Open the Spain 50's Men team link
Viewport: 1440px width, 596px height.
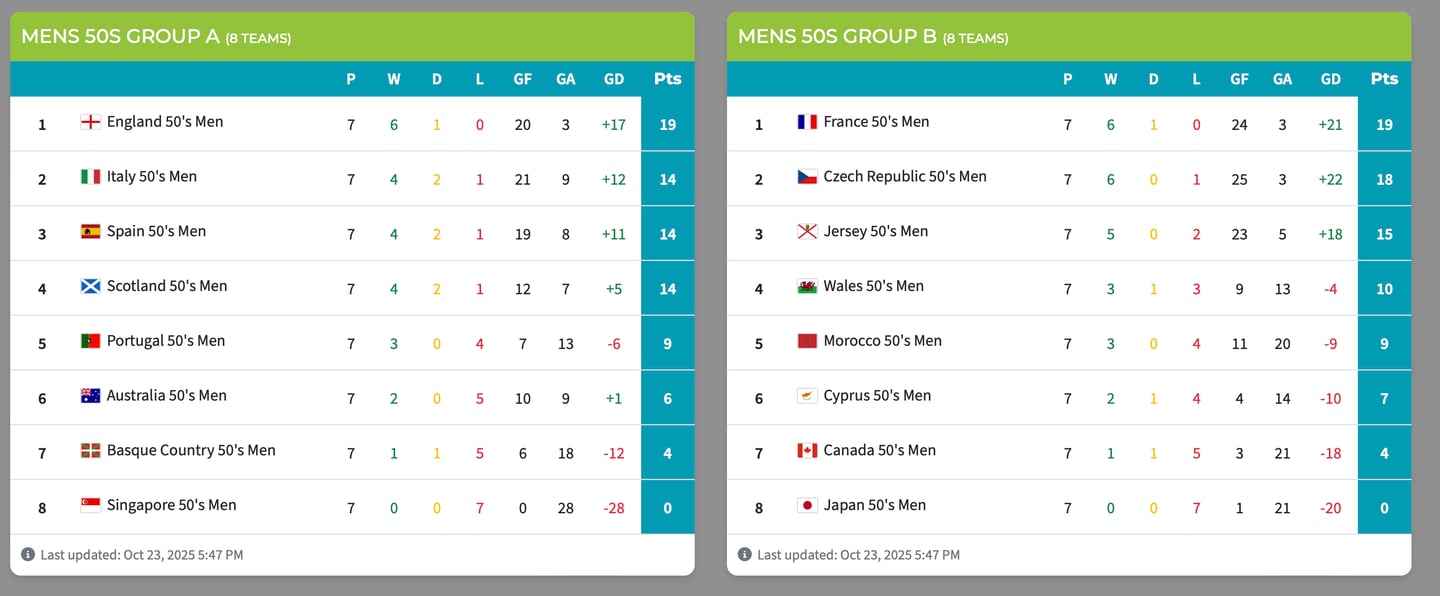156,231
